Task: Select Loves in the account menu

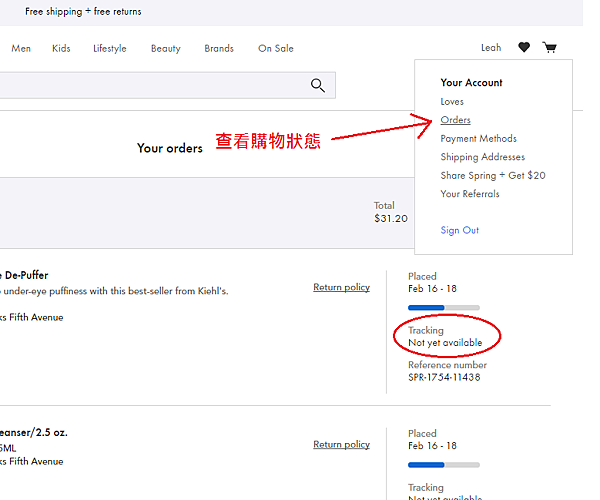Action: click(452, 102)
